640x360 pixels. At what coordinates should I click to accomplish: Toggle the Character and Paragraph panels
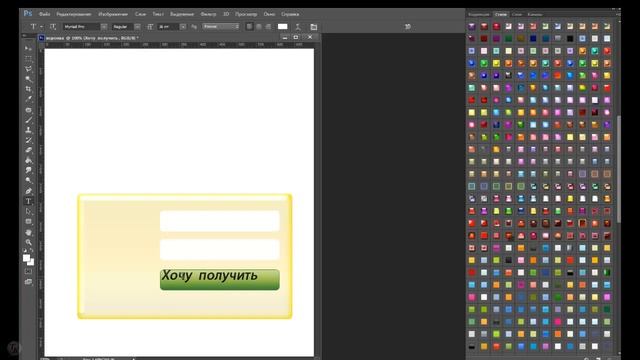coord(313,27)
